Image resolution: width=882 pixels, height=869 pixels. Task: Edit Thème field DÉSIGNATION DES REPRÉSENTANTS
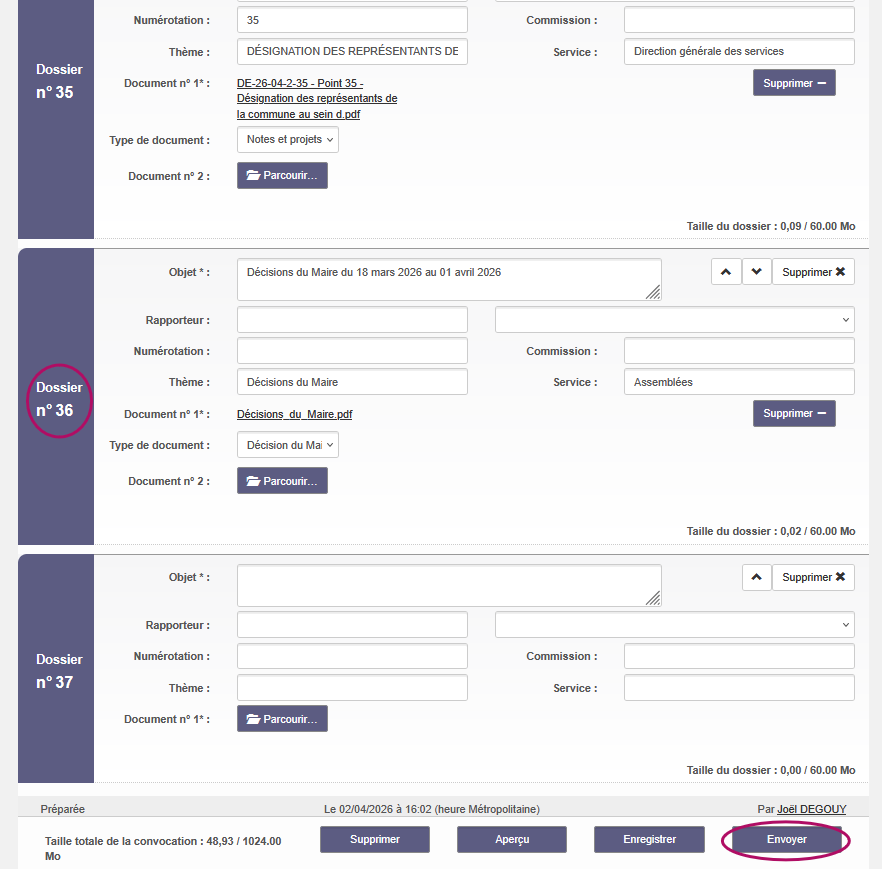352,51
